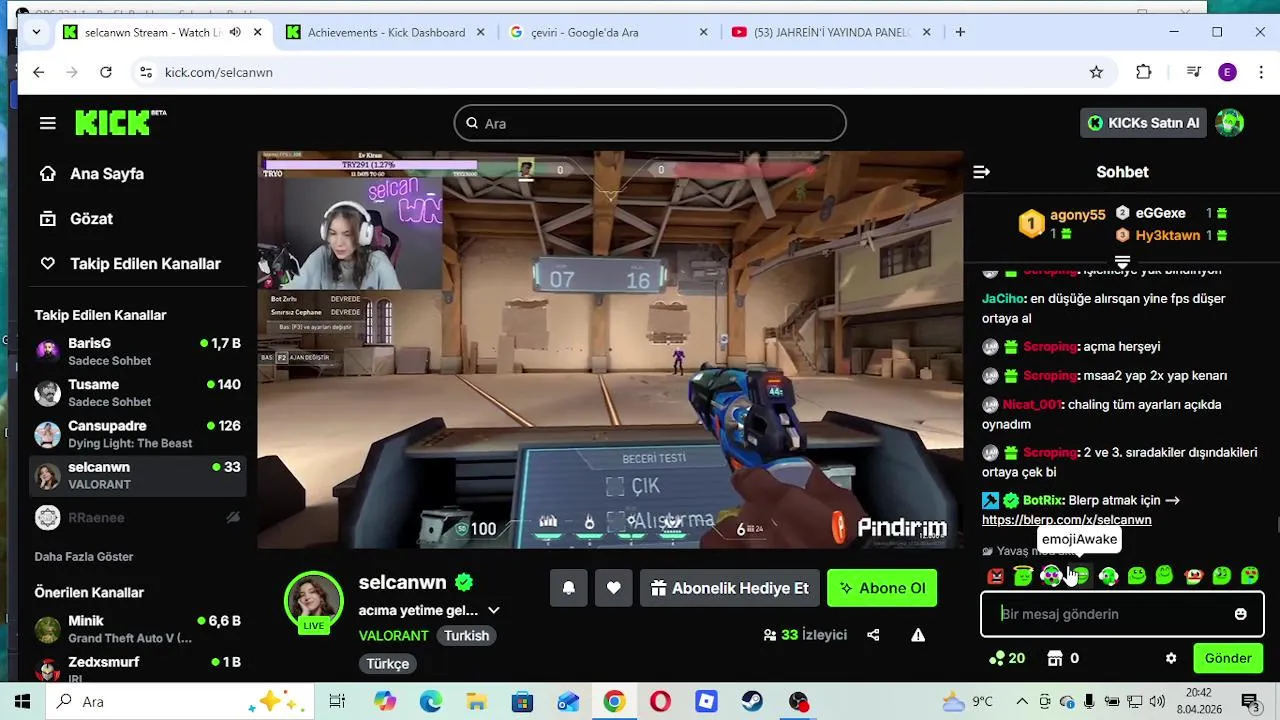Image resolution: width=1280 pixels, height=720 pixels.
Task: Show hidden system tray icons
Action: coord(1022,702)
